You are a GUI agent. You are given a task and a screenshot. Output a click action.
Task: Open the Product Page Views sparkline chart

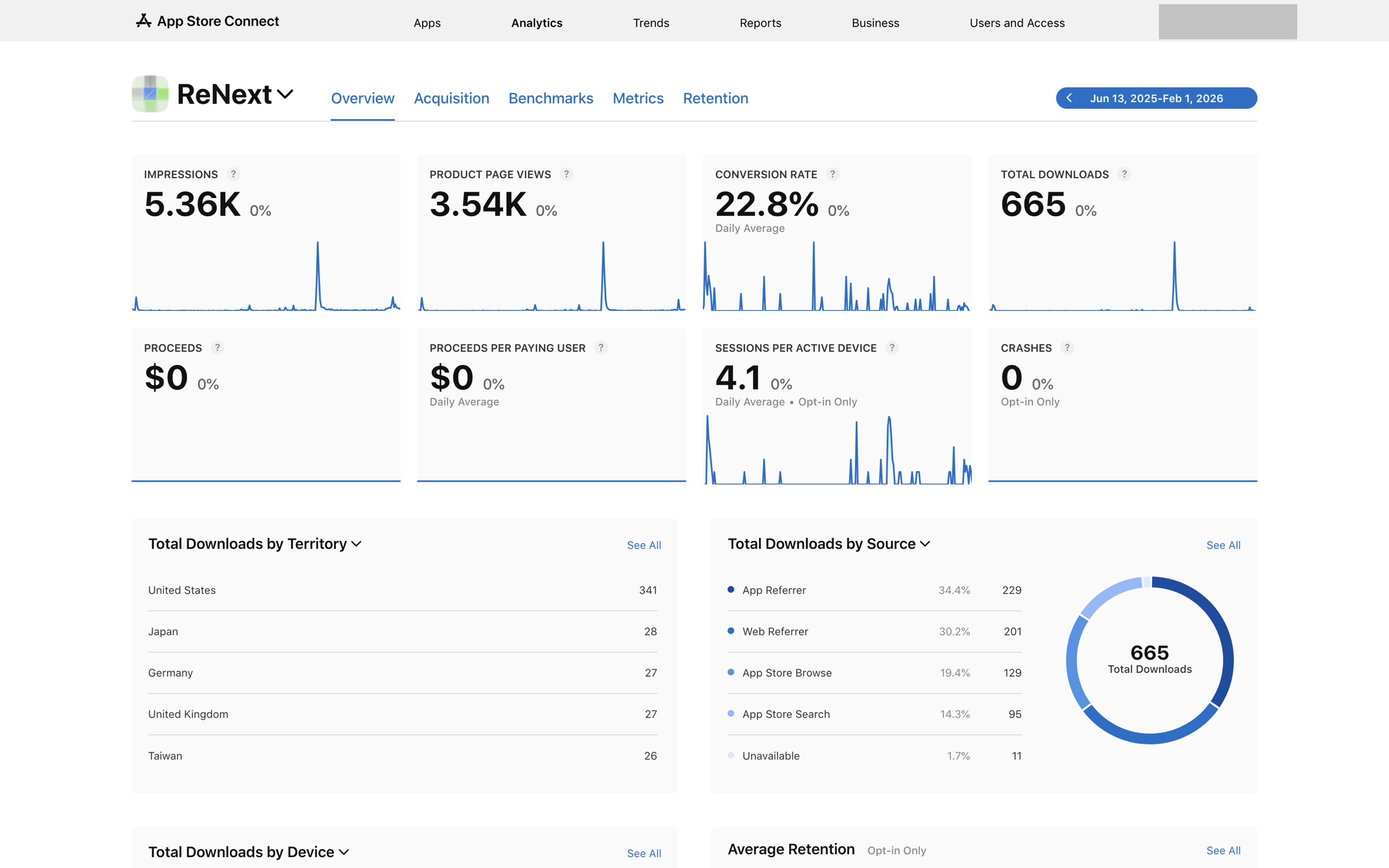click(551, 276)
